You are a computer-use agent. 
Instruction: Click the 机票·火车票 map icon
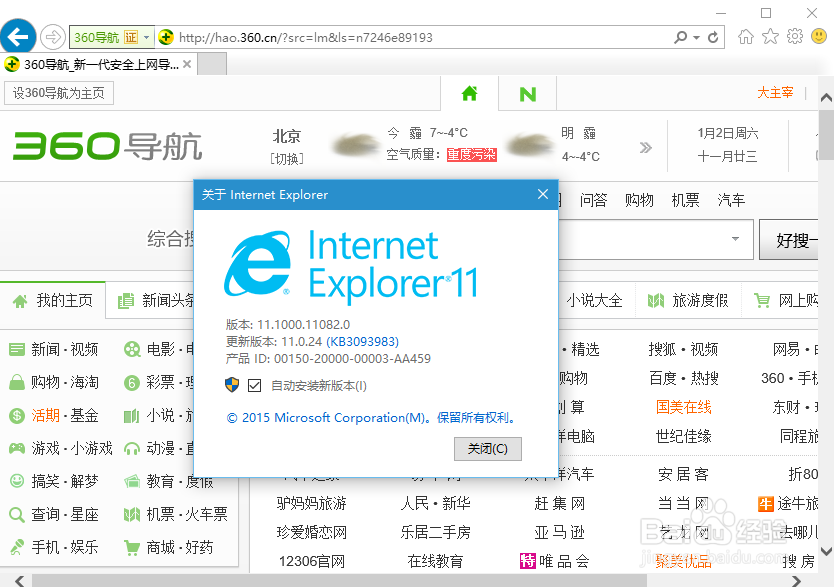tap(132, 514)
